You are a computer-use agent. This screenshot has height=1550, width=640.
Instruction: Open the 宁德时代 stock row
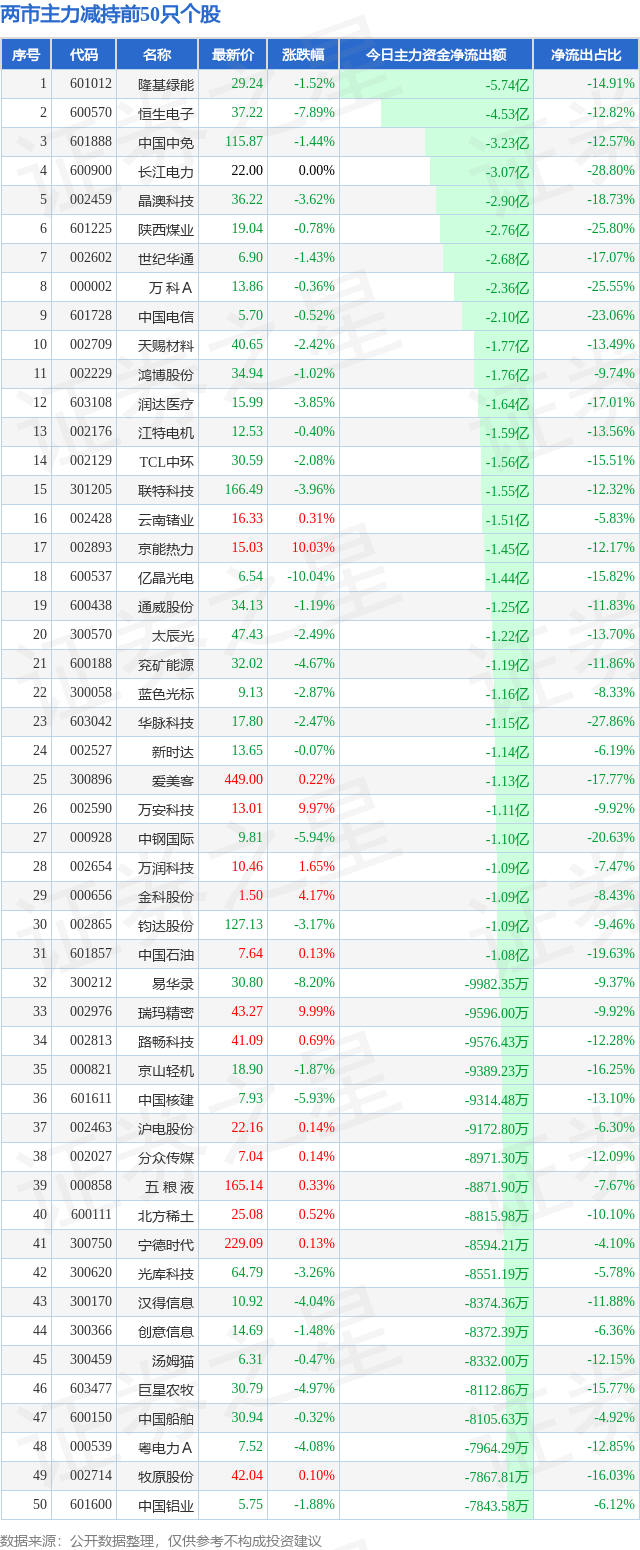[166, 1244]
